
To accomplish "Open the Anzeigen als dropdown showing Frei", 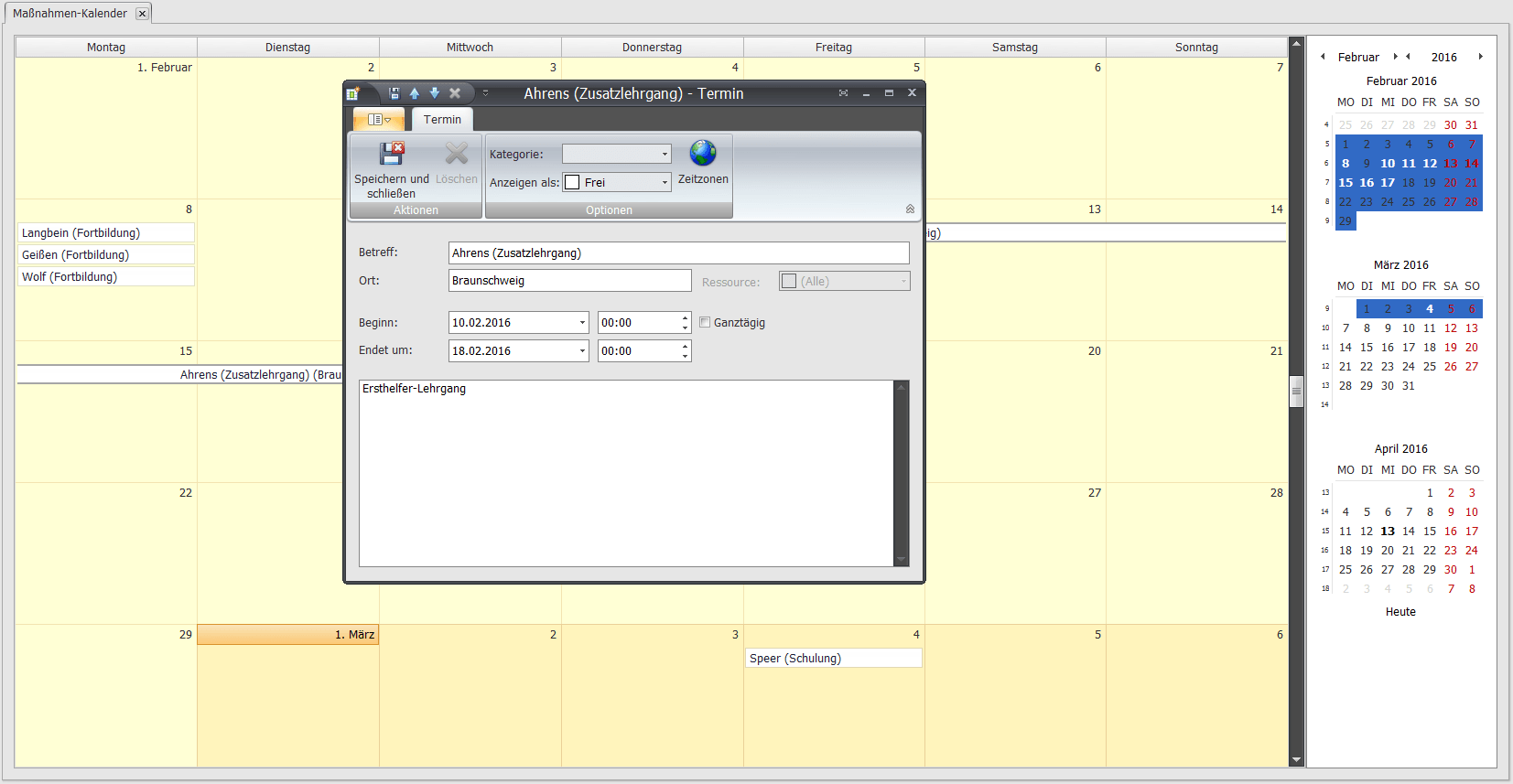I will tap(665, 183).
